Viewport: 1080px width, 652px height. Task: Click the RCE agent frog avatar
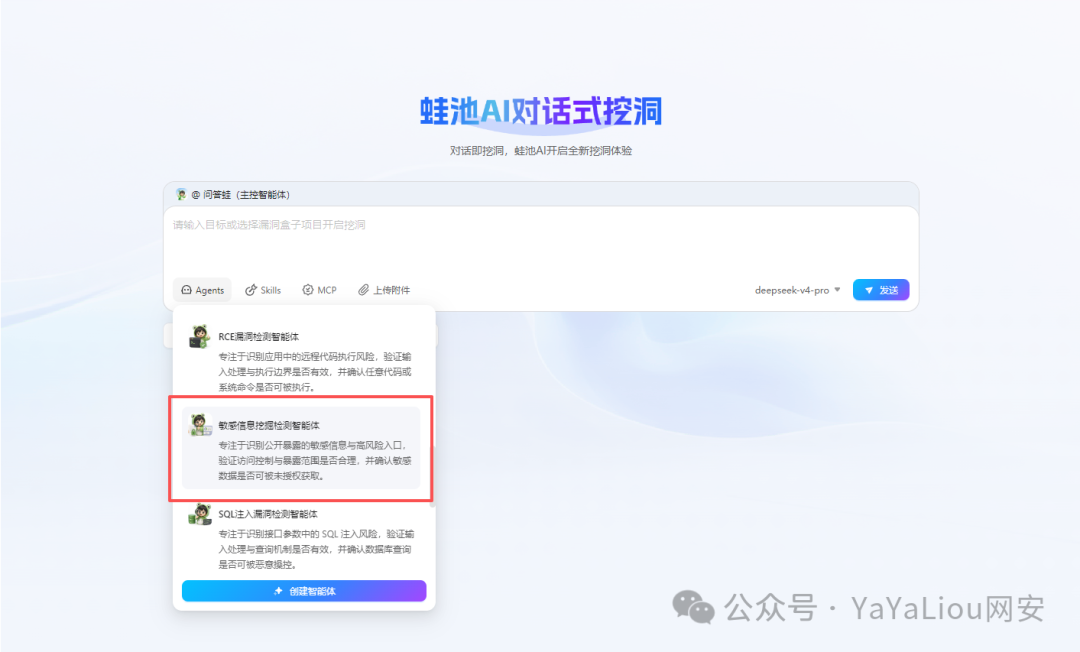[199, 337]
